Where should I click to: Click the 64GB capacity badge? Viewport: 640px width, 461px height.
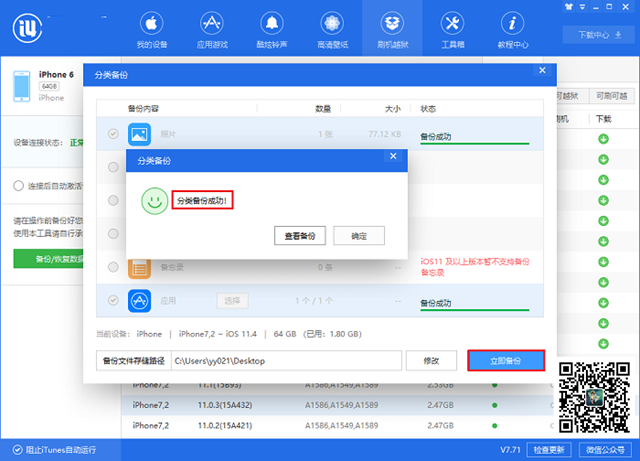[49, 86]
